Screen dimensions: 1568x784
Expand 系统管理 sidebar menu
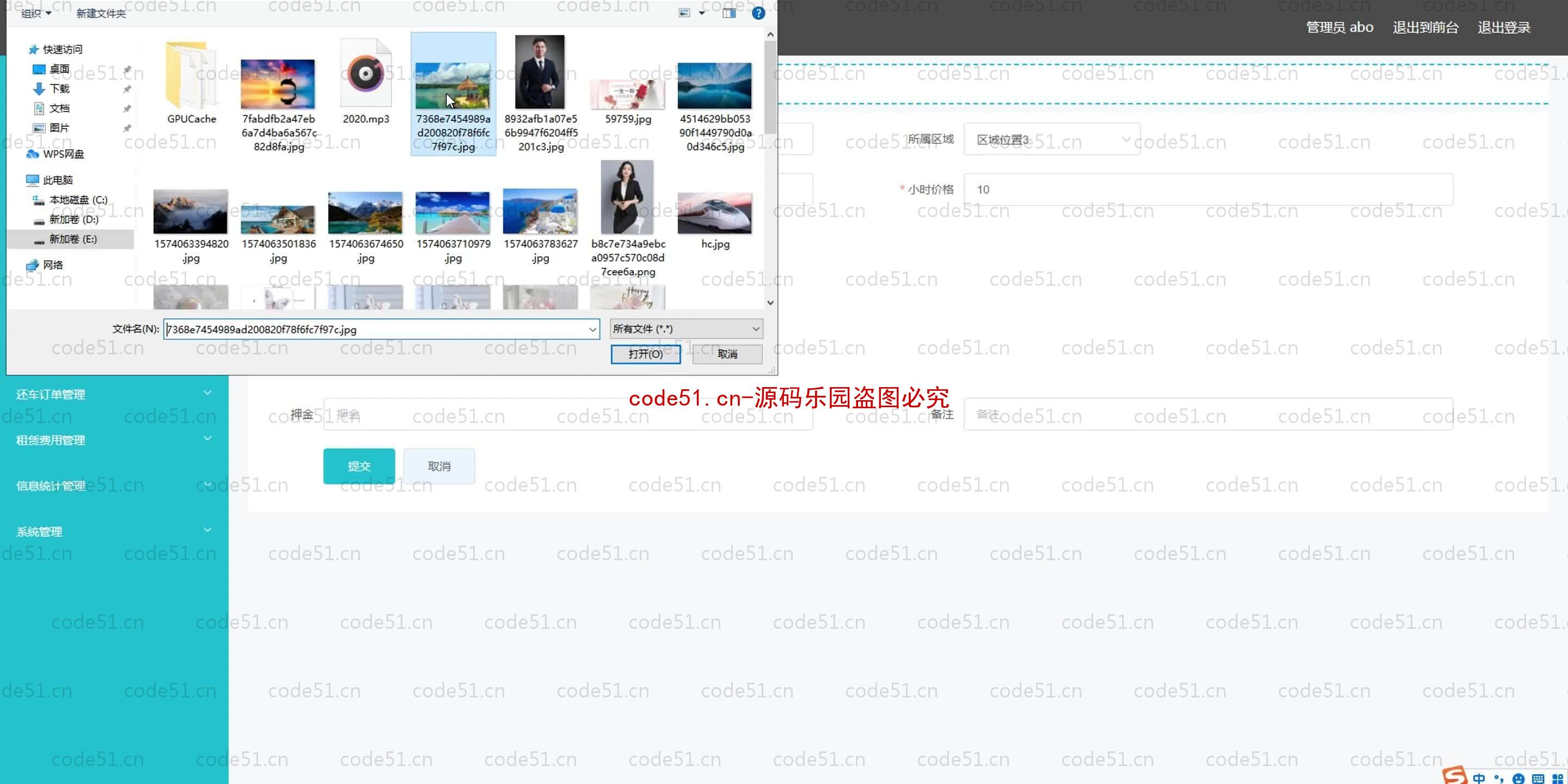coord(114,531)
